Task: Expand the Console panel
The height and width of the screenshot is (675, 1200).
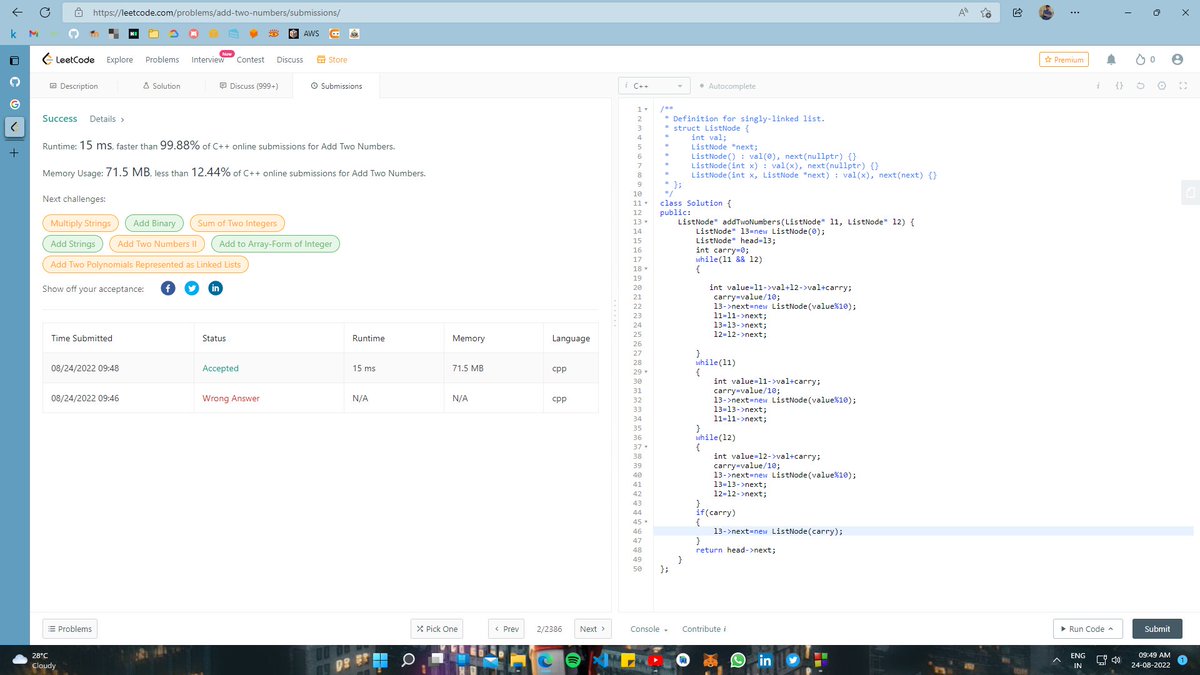Action: (650, 629)
